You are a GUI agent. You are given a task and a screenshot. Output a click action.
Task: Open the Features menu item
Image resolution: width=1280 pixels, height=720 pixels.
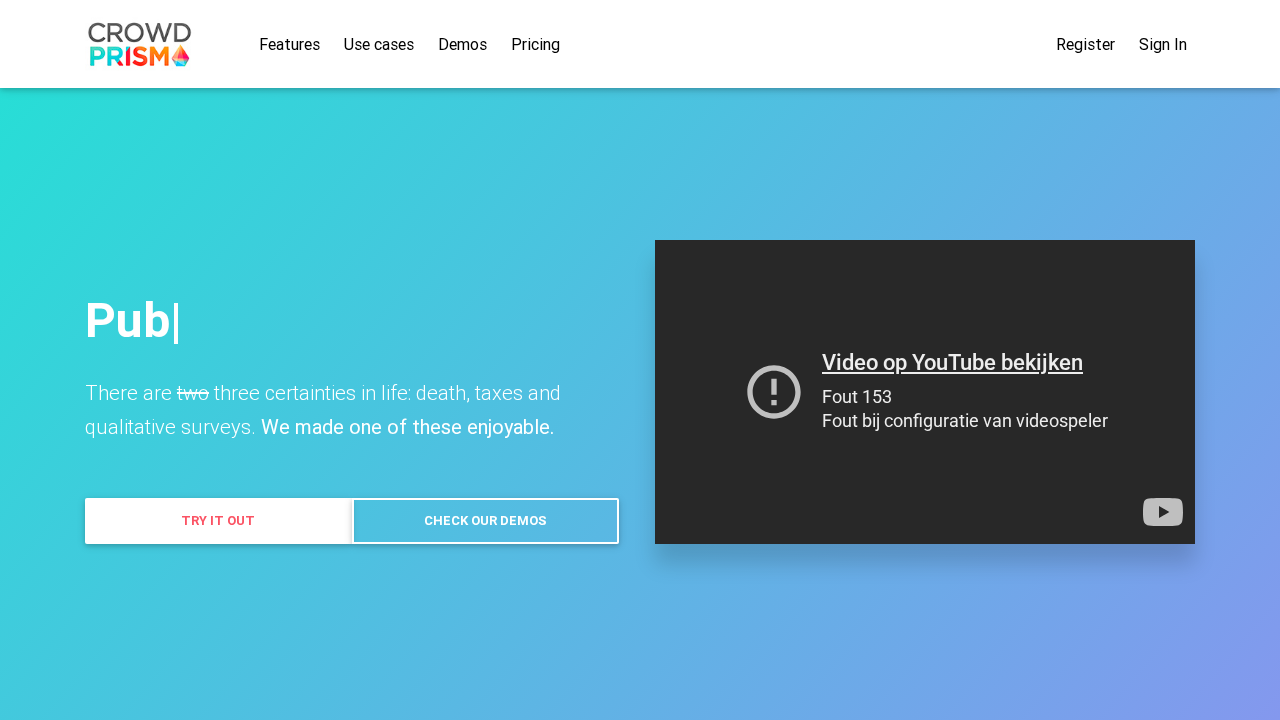coord(289,44)
